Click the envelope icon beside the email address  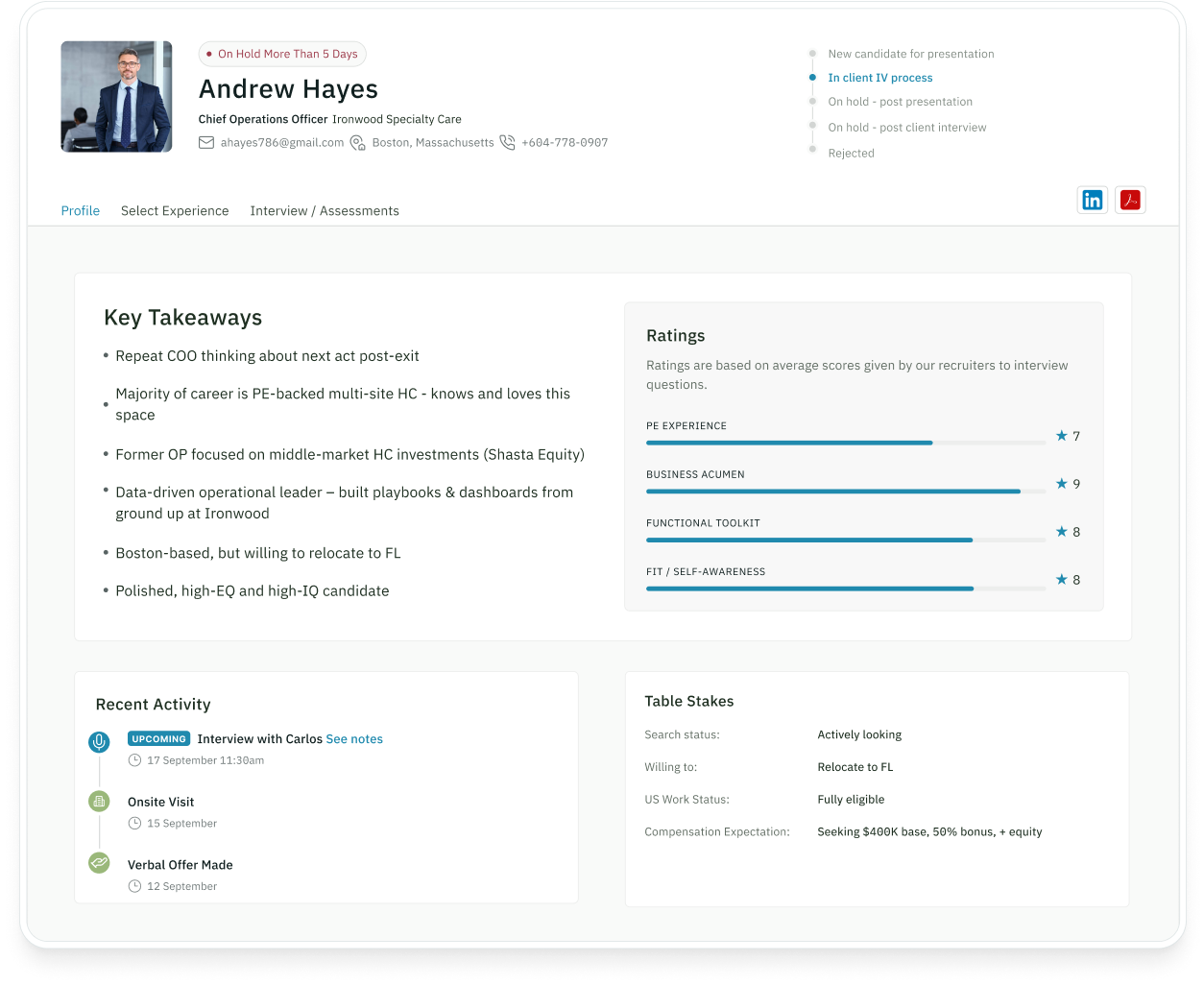(206, 142)
